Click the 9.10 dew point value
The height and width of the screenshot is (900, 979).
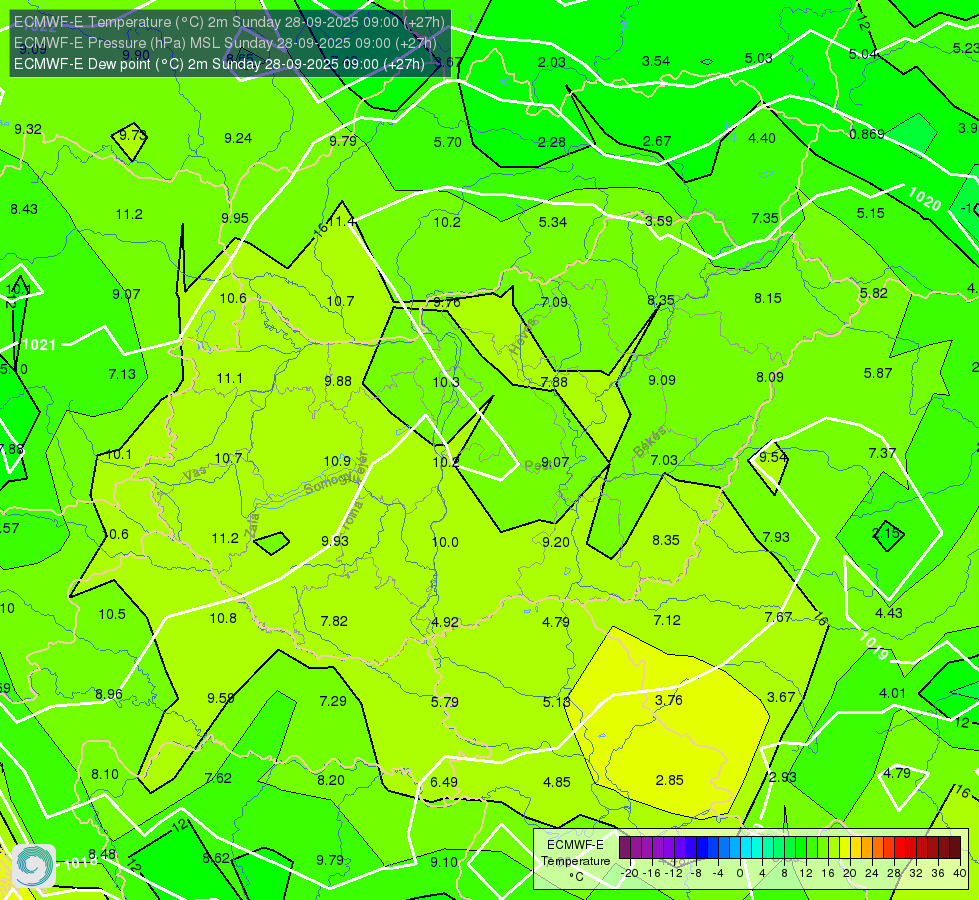(444, 863)
